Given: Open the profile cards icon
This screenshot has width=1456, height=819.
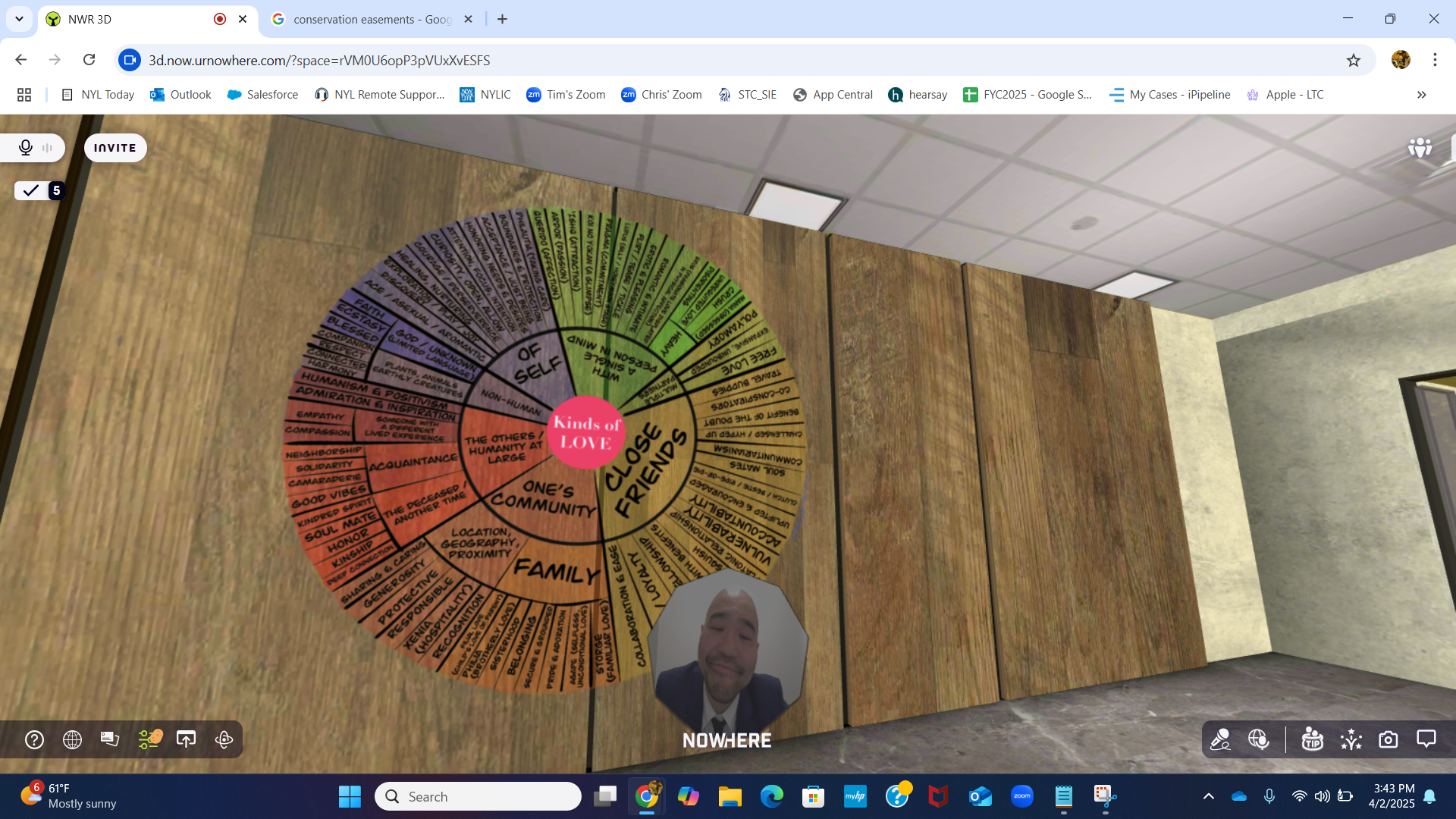Looking at the screenshot, I should pos(110,739).
